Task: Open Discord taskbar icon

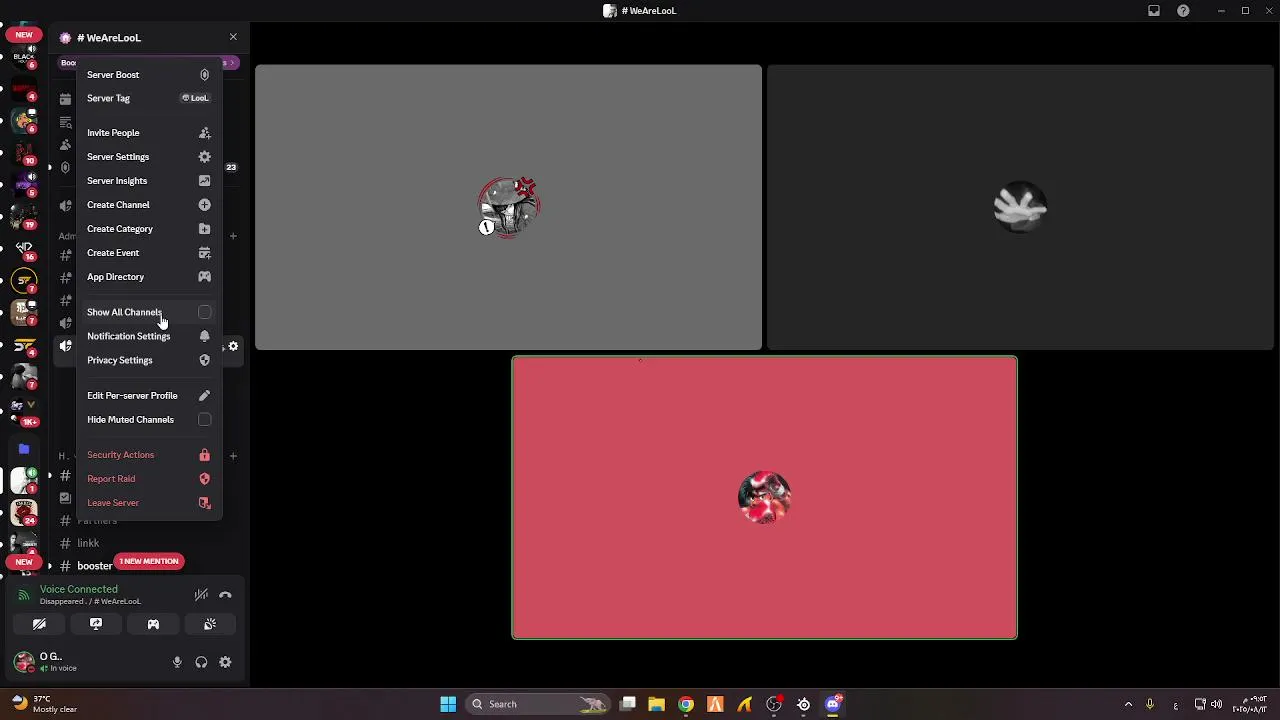Action: tap(833, 704)
